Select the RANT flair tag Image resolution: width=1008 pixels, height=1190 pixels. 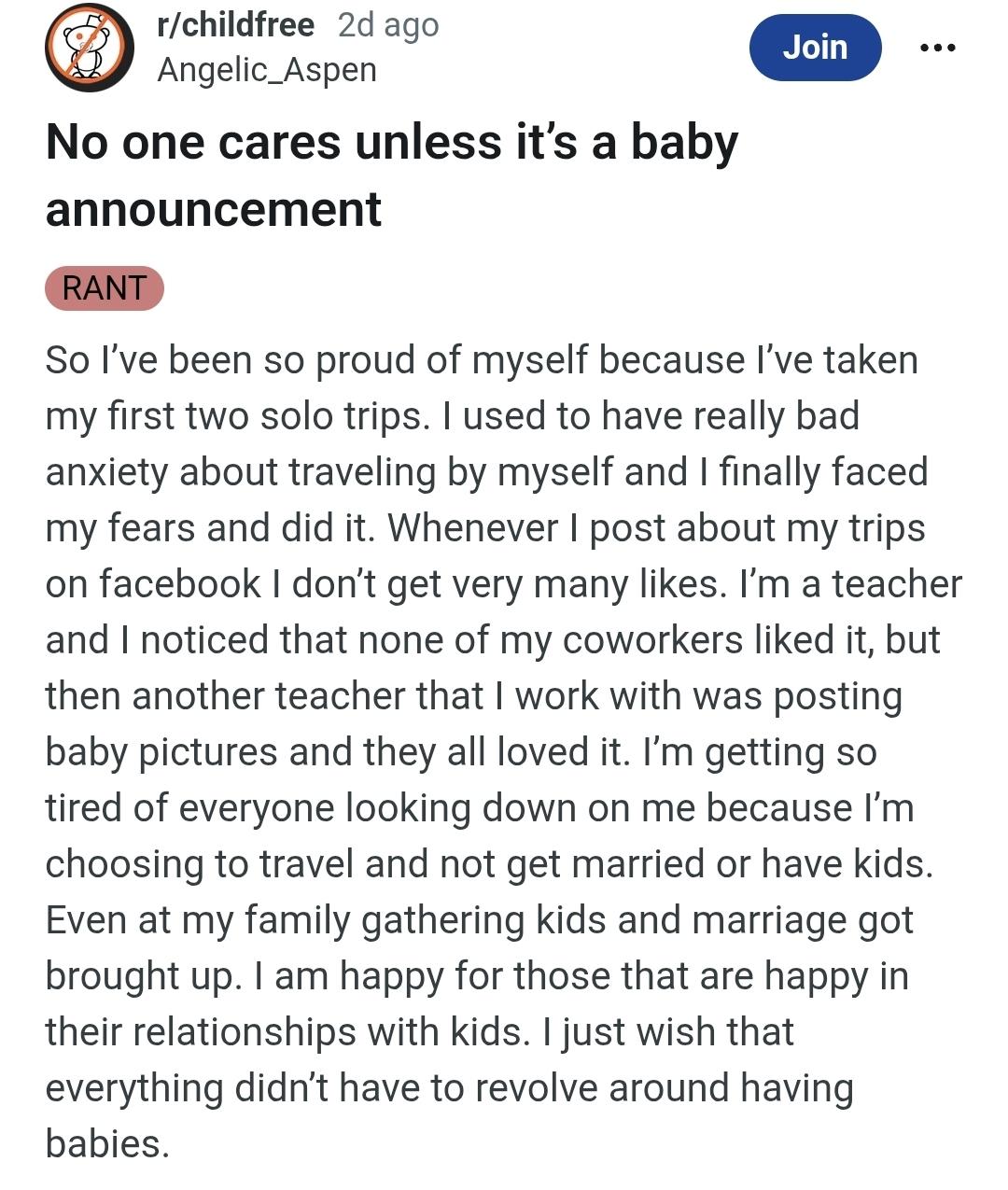click(x=105, y=287)
